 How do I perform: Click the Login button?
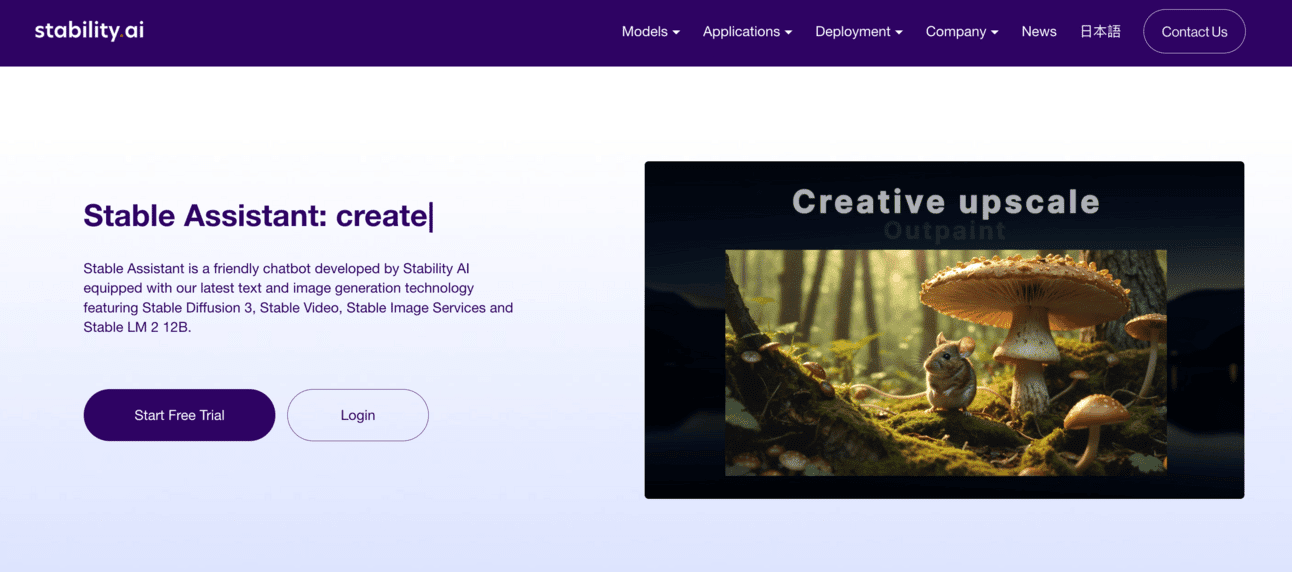point(357,415)
